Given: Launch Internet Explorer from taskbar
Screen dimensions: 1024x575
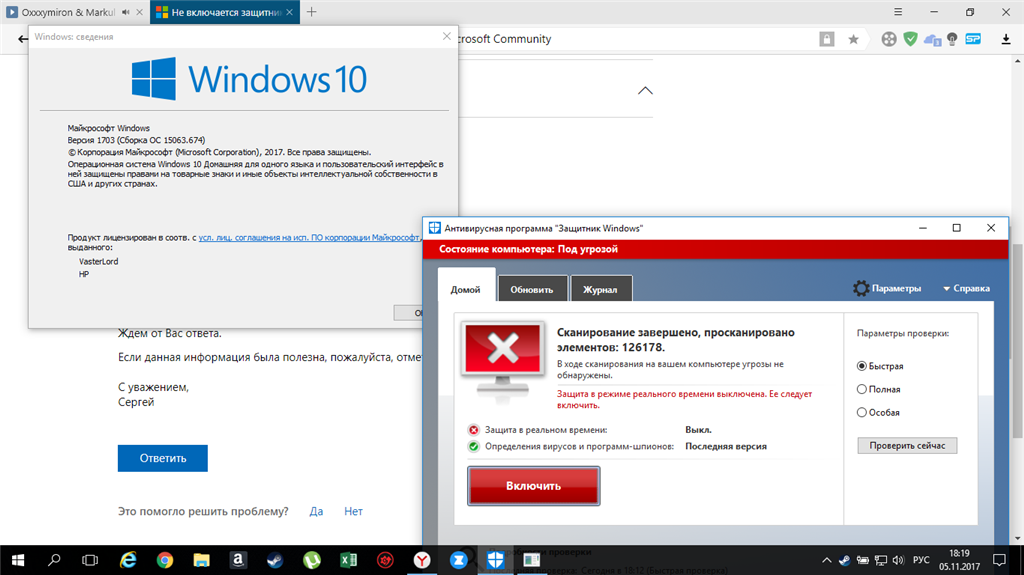Looking at the screenshot, I should click(128, 560).
